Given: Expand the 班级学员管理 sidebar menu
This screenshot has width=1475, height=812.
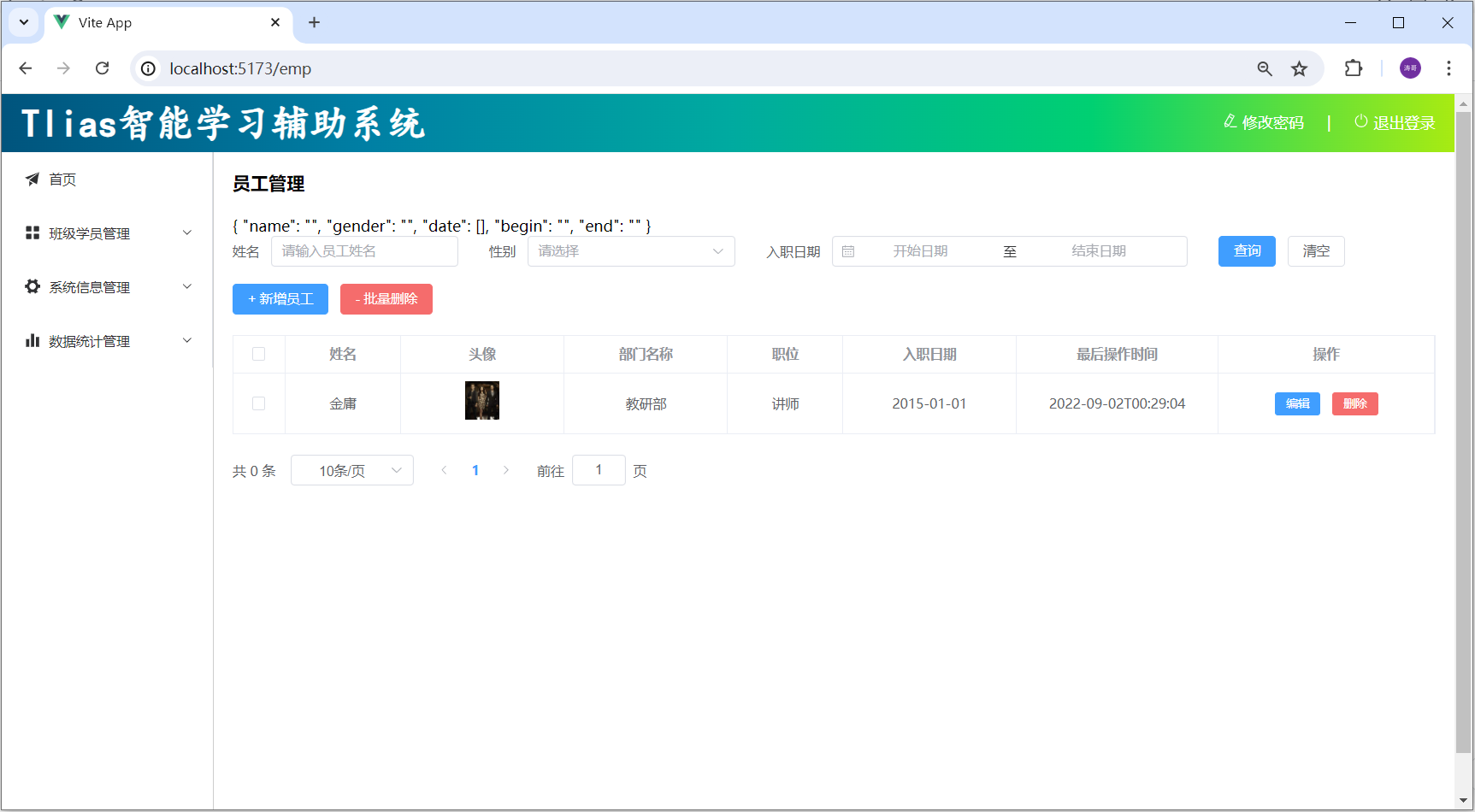Looking at the screenshot, I should [x=109, y=233].
